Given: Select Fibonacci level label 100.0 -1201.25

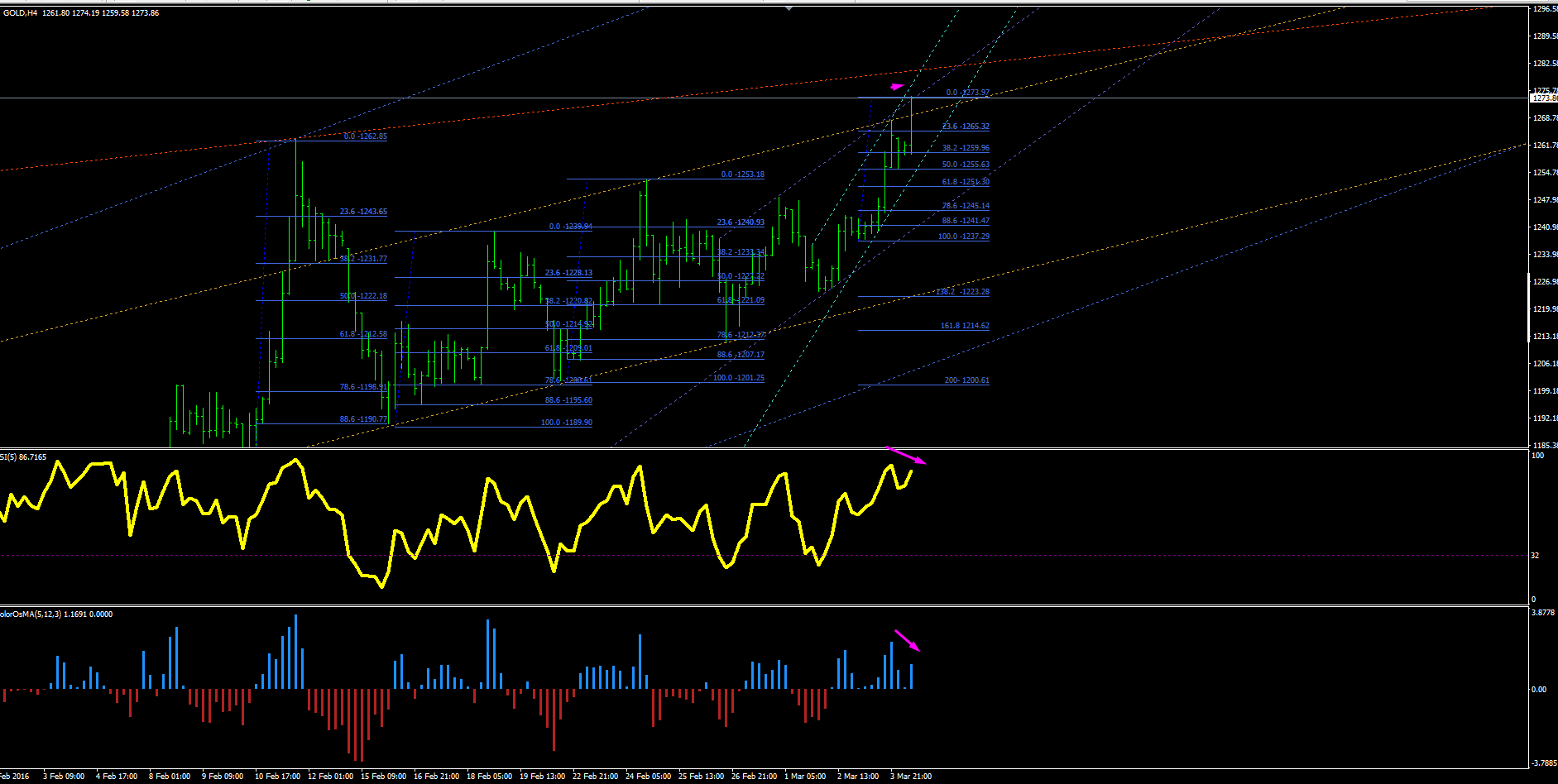Looking at the screenshot, I should click(739, 378).
